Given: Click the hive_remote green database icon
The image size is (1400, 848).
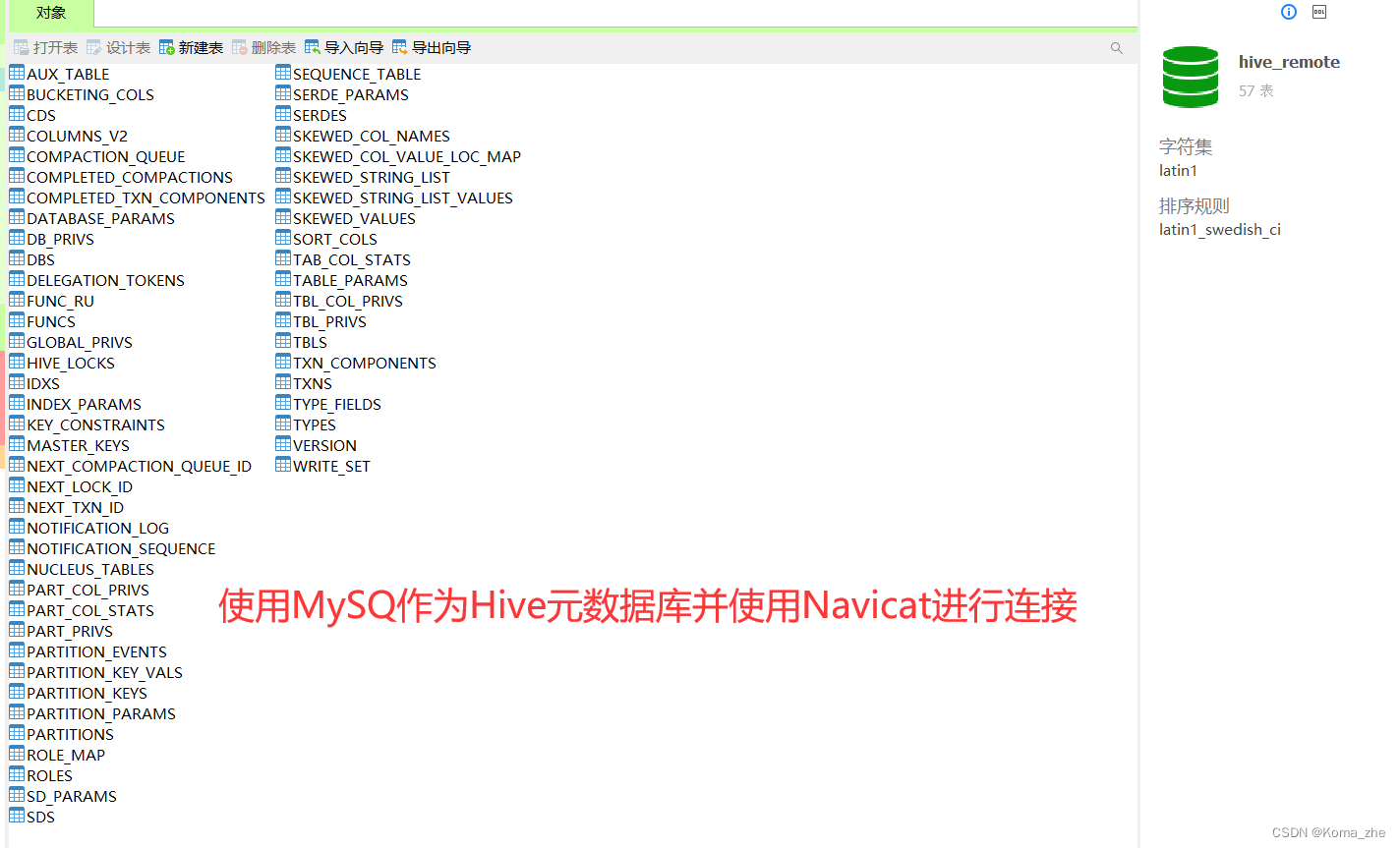Looking at the screenshot, I should pyautogui.click(x=1191, y=77).
